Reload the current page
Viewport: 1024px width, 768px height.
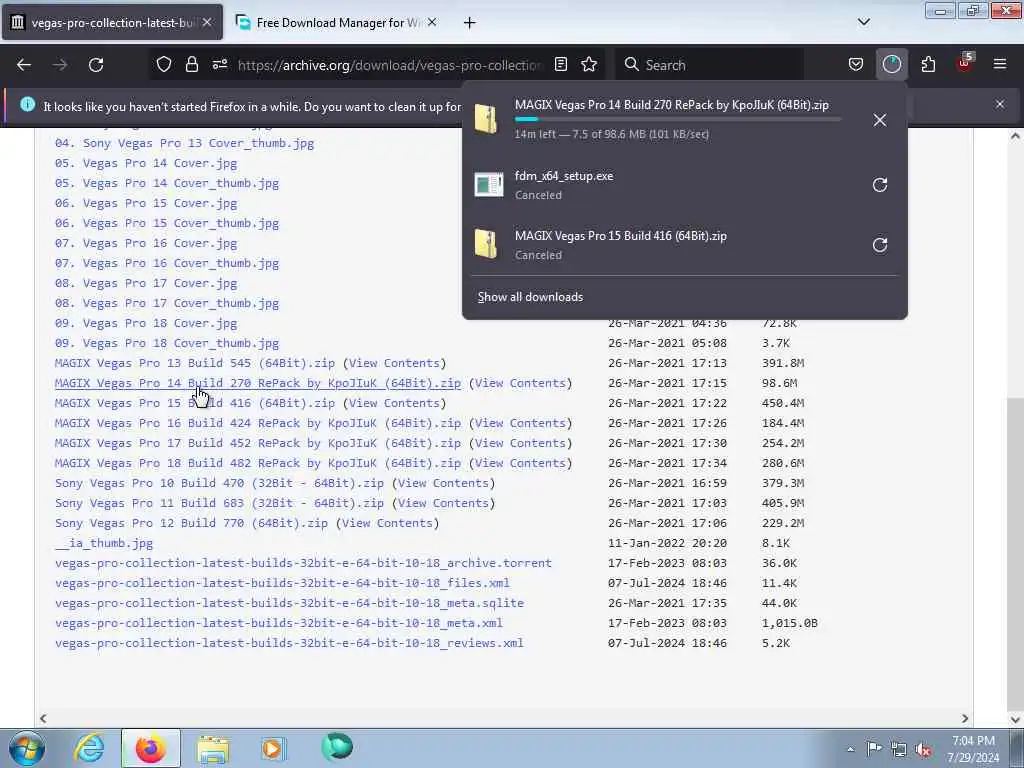96,65
